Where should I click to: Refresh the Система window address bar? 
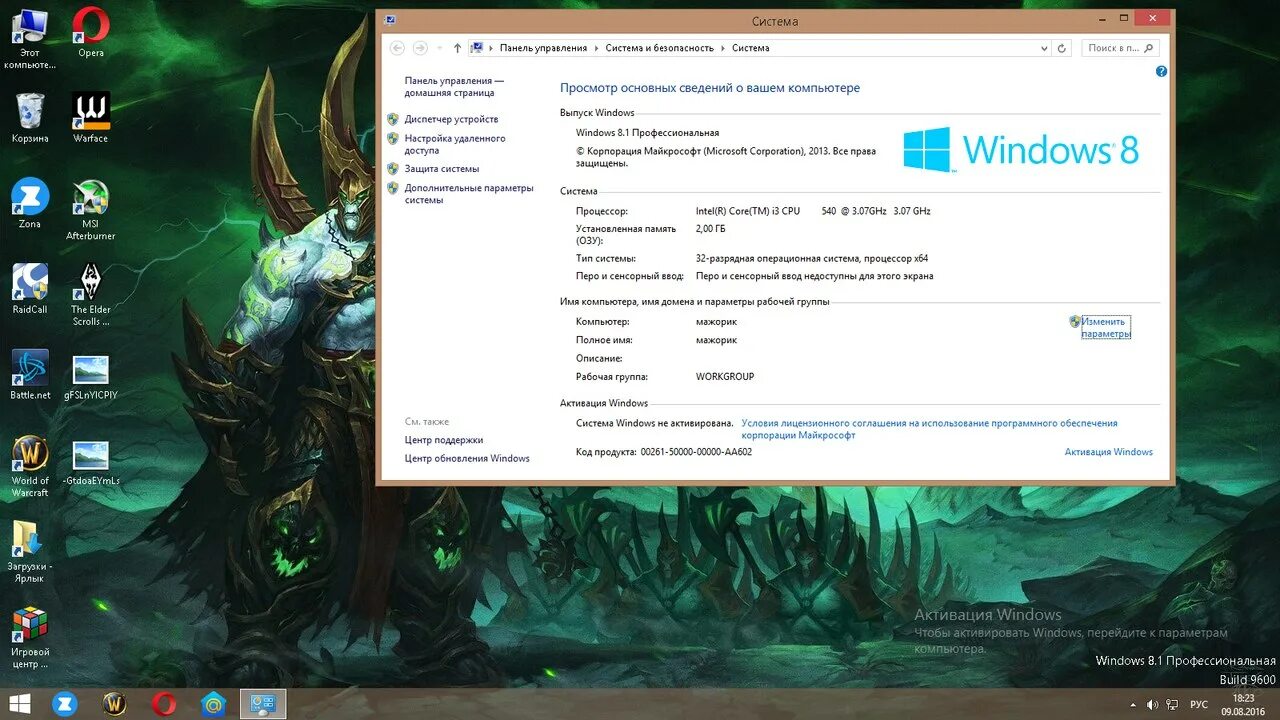(1062, 48)
